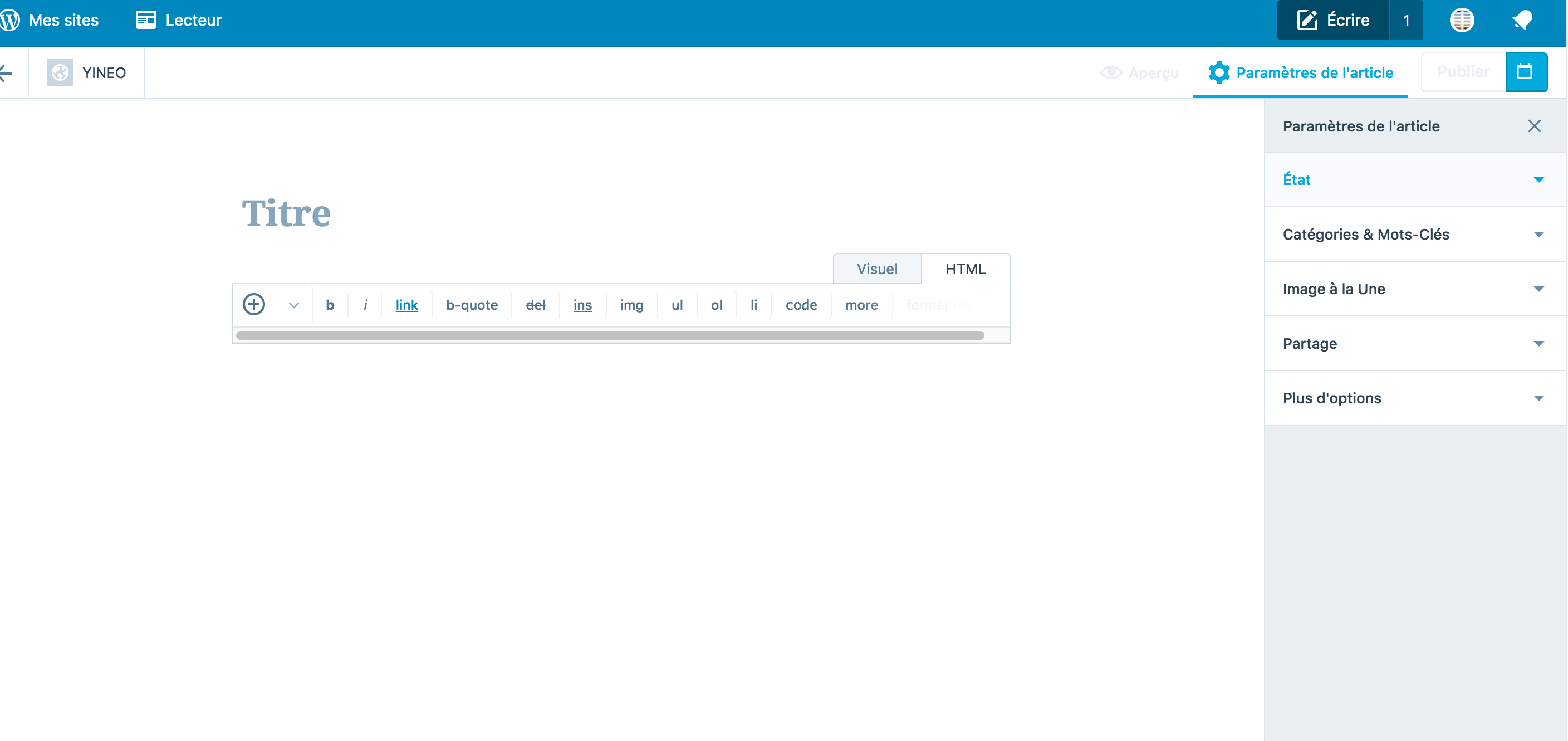Click the back arrow to exit editor
This screenshot has width=1568, height=741.
6,72
